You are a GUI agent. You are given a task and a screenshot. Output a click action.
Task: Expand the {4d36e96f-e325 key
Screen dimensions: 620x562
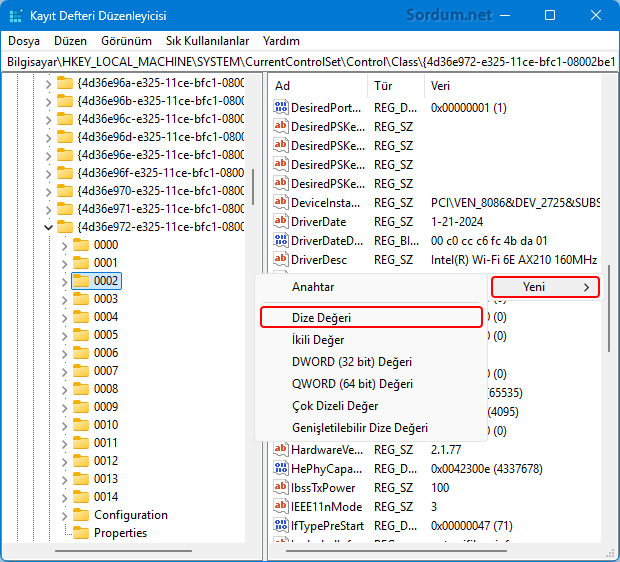tap(48, 174)
